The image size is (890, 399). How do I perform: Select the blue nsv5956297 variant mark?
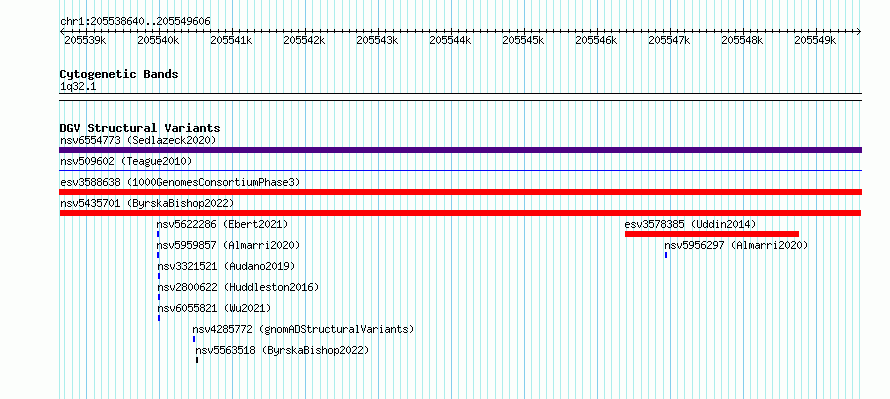[x=666, y=255]
